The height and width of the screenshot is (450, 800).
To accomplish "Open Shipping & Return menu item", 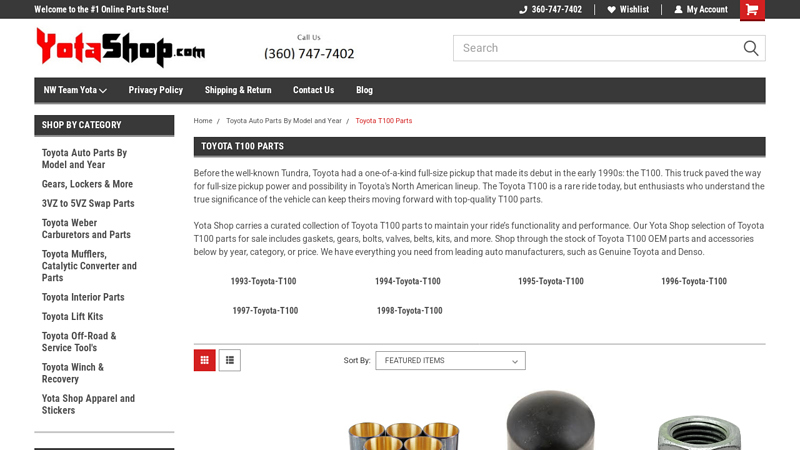I will [238, 90].
